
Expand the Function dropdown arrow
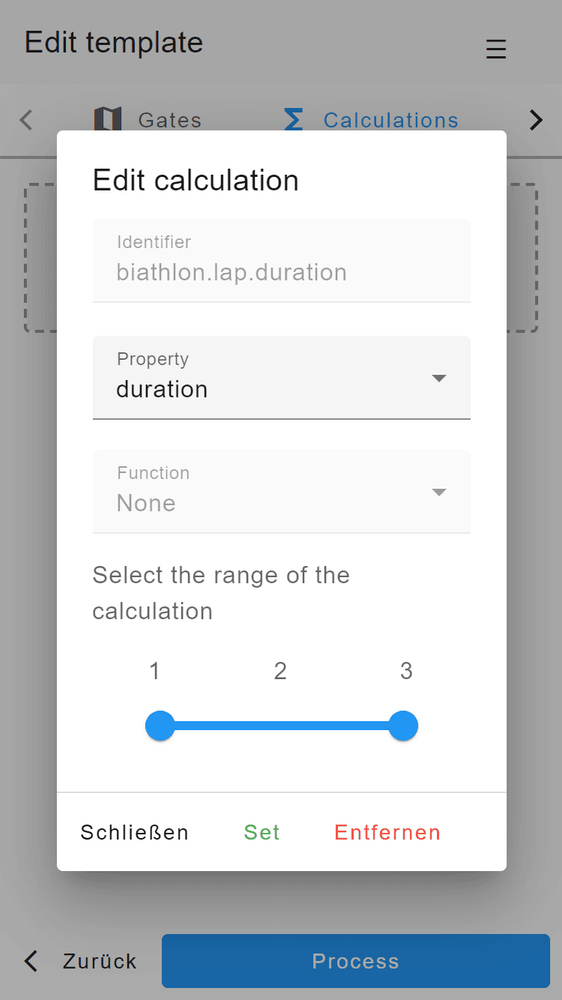point(438,492)
